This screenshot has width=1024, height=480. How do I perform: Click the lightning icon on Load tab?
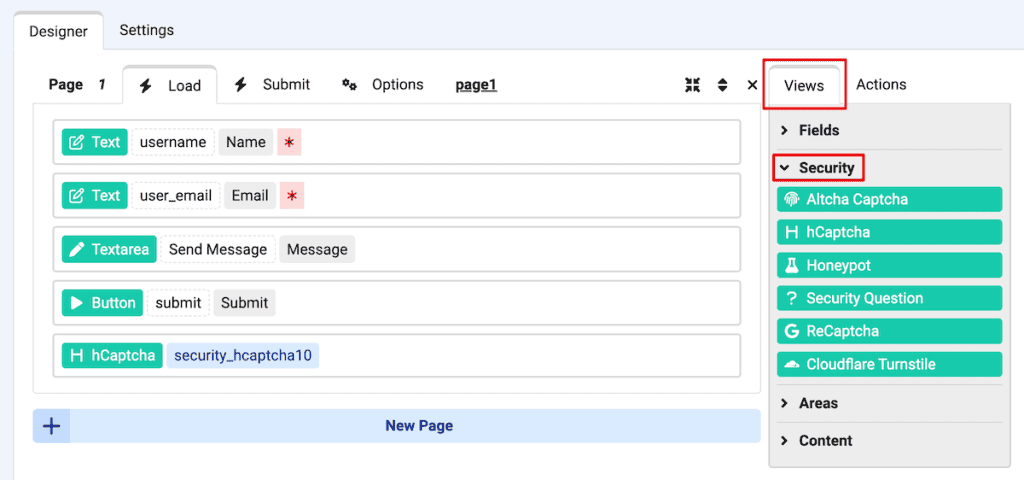[x=146, y=86]
